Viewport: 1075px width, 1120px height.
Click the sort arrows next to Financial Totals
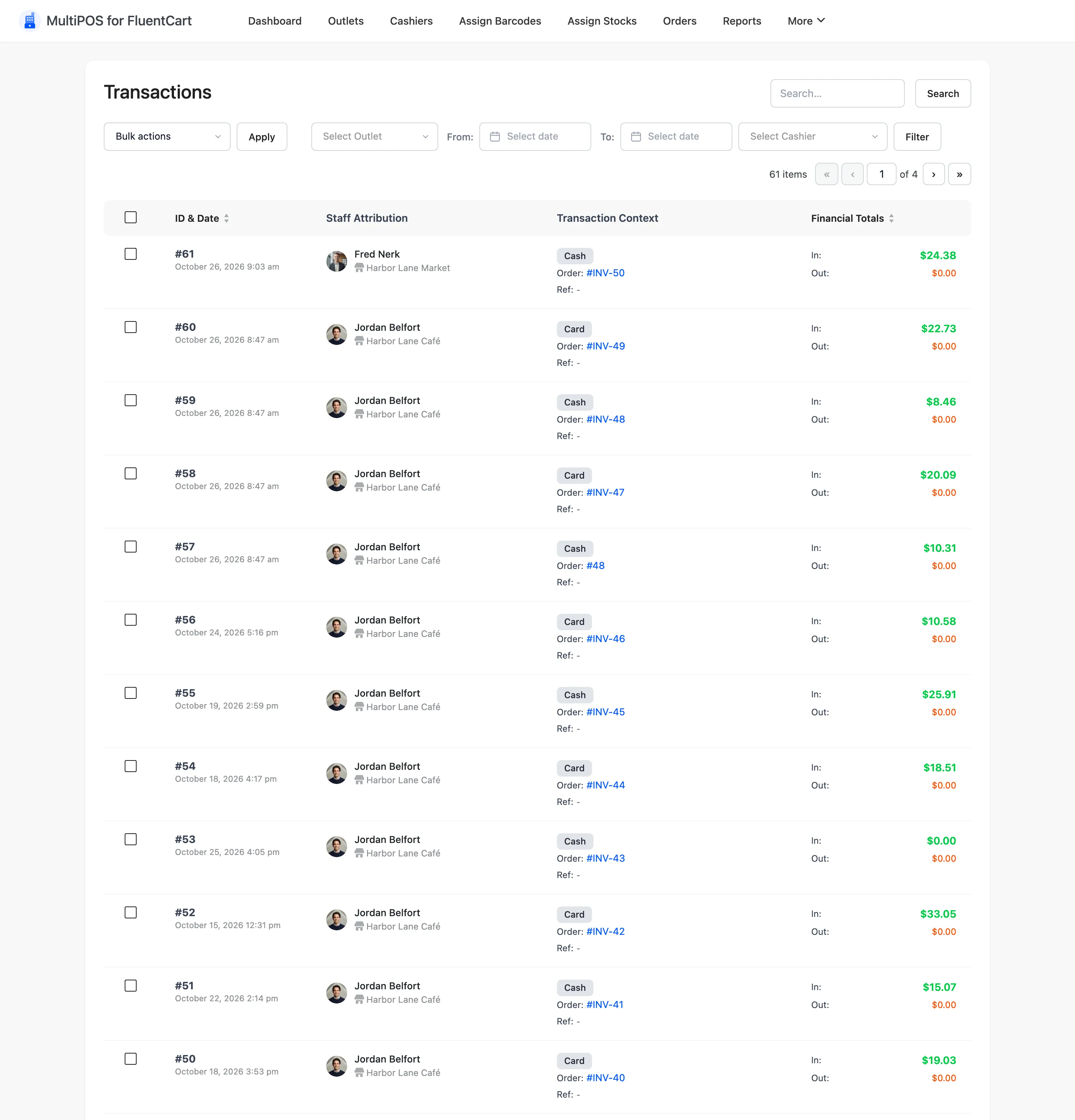coord(891,218)
